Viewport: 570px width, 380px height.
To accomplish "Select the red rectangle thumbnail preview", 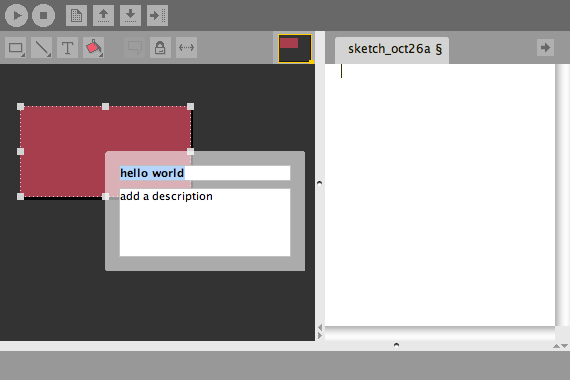I will point(295,48).
